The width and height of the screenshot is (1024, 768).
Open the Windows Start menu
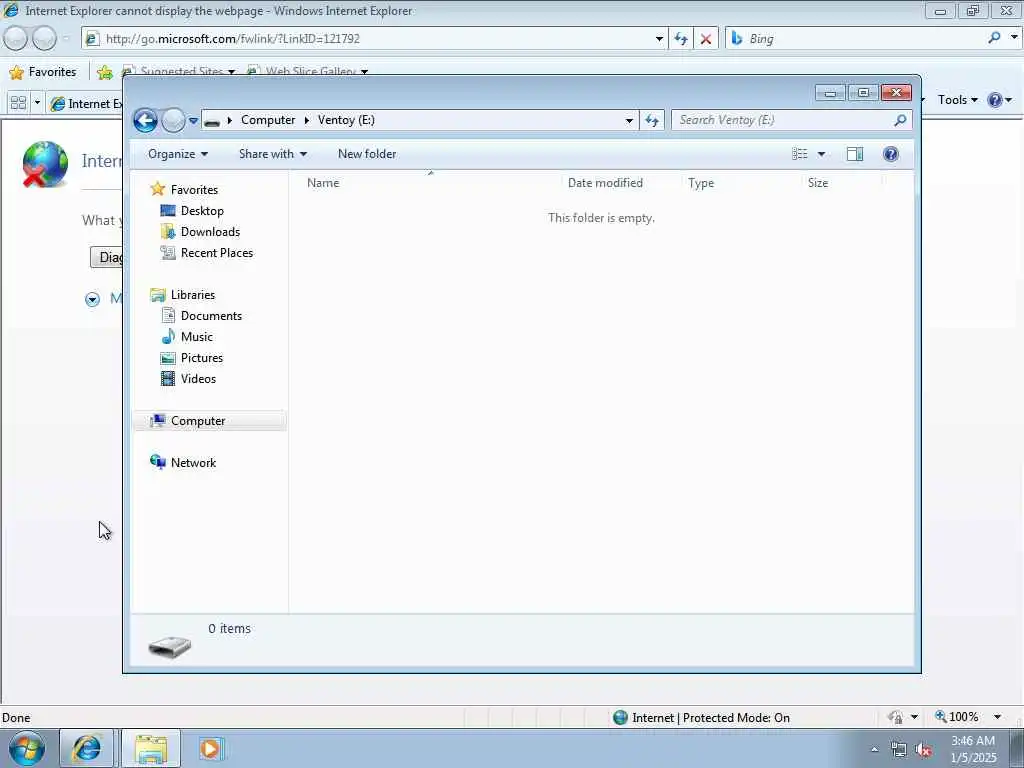click(x=26, y=748)
